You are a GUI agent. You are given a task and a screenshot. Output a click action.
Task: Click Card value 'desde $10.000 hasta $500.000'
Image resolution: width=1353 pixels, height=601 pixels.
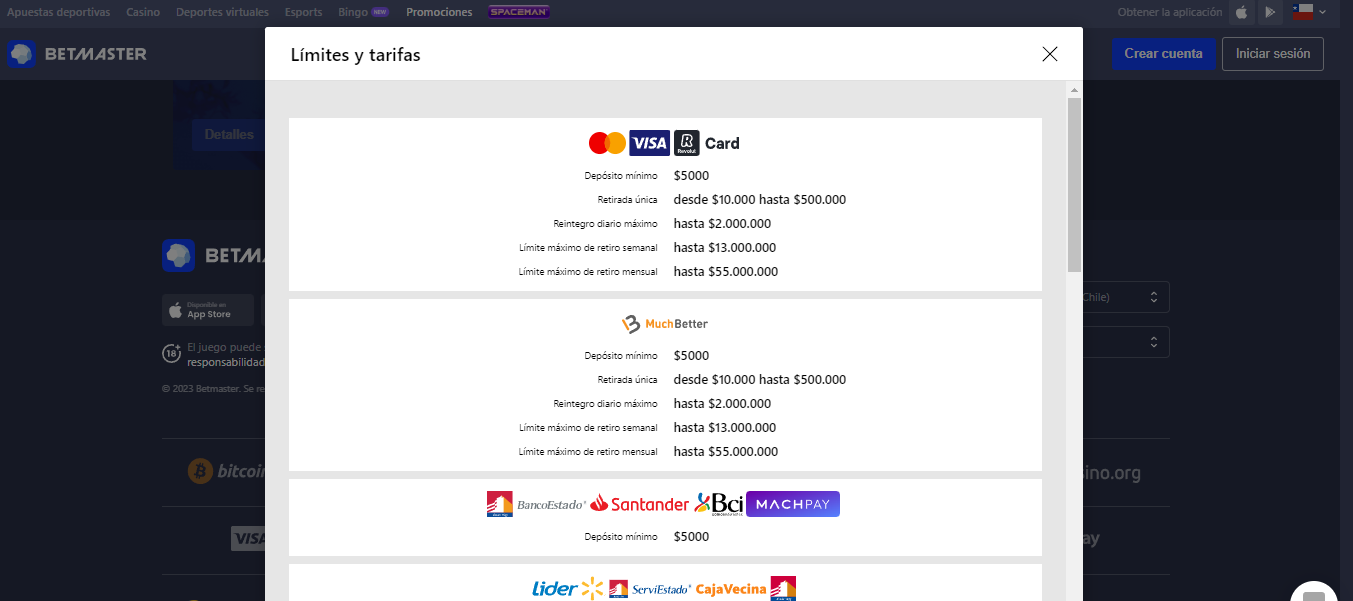[x=760, y=199]
